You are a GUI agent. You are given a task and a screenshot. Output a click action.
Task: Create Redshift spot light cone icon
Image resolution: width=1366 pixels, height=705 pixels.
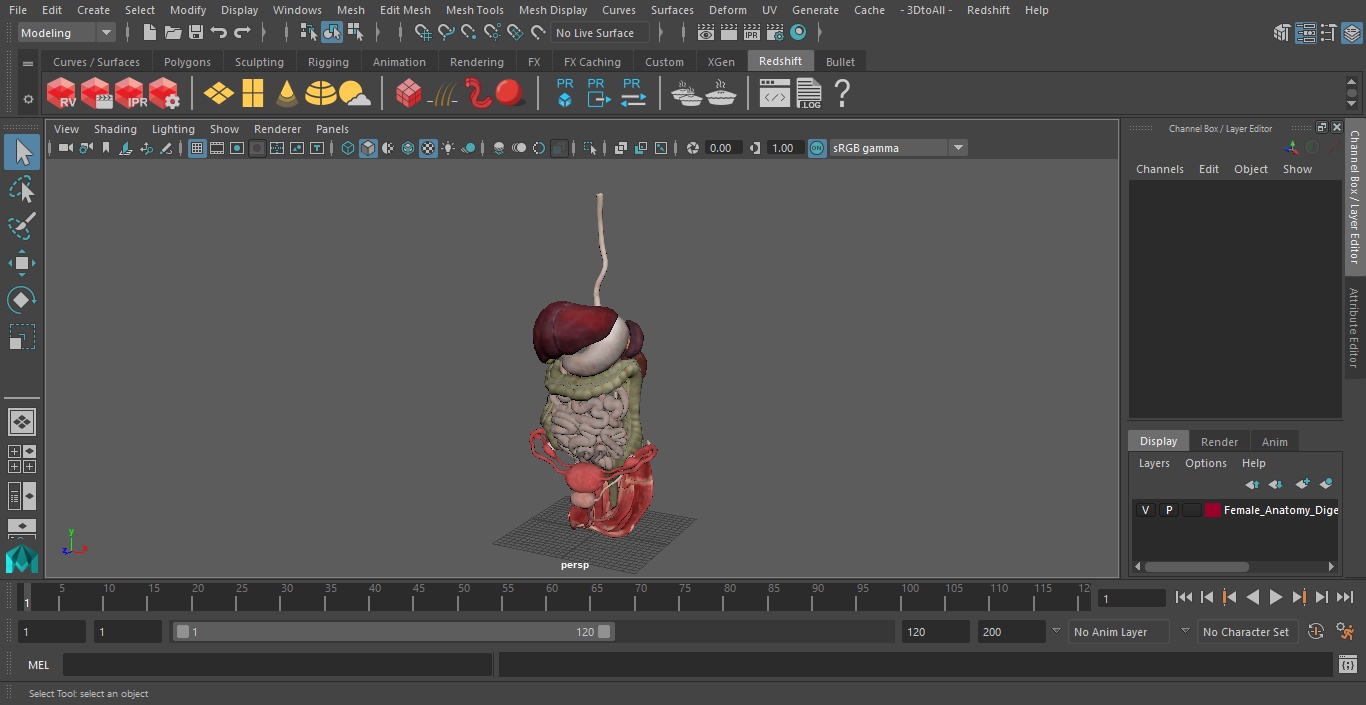click(287, 94)
